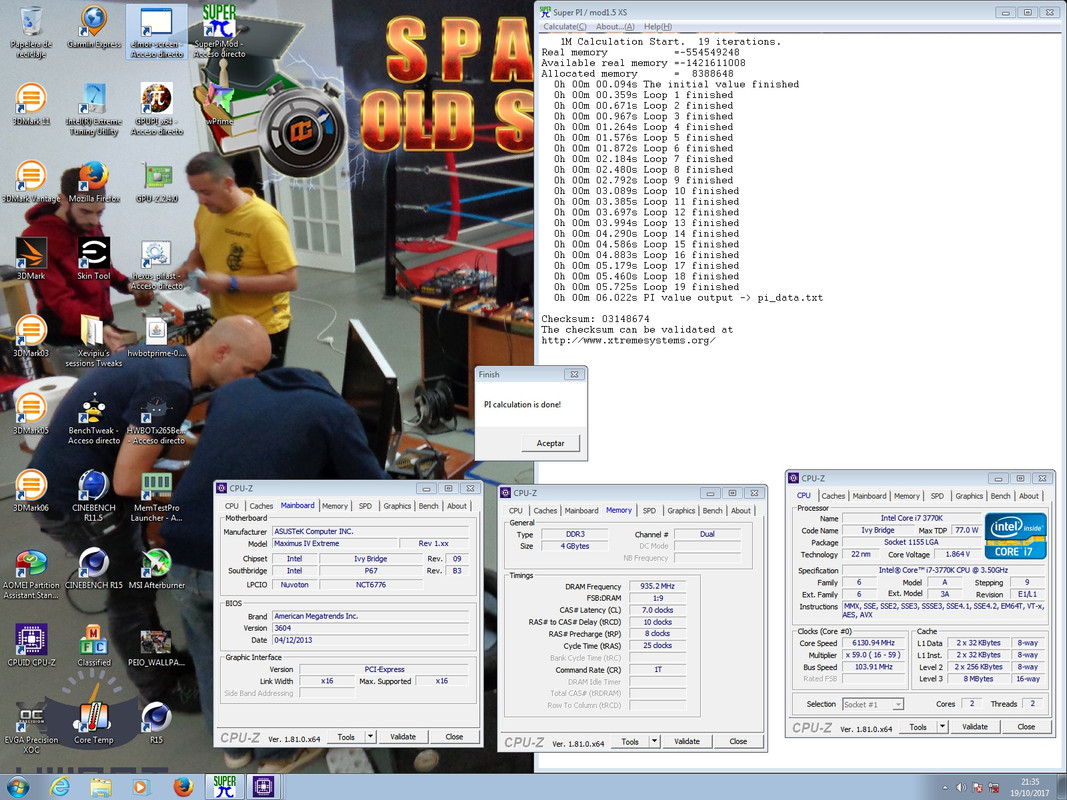Select SPD tab in Mainboard CPU-Z window
Image resolution: width=1067 pixels, height=800 pixels.
365,506
